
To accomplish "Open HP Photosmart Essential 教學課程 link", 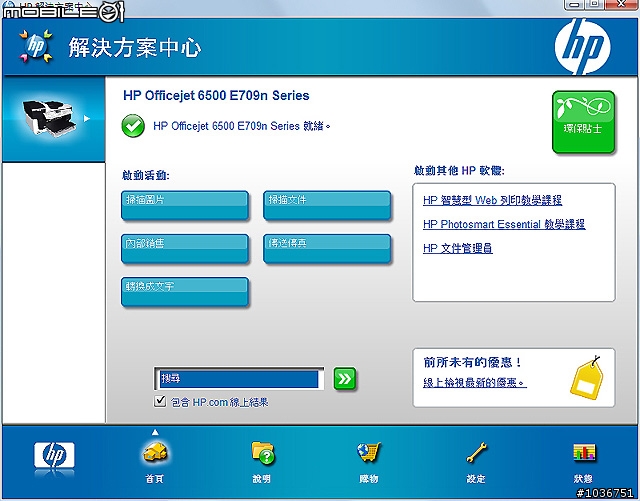I will [504, 224].
